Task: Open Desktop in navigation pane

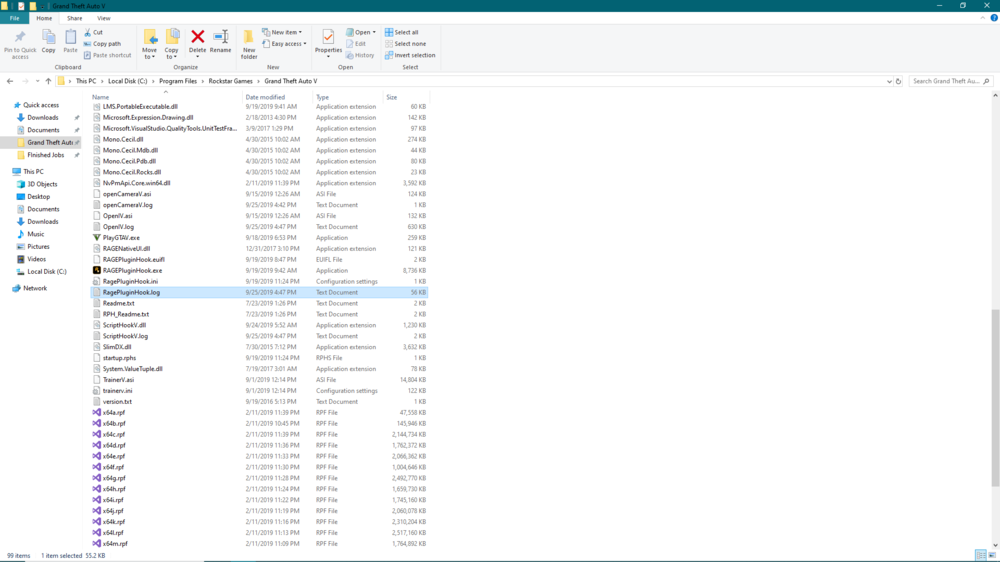Action: [38, 196]
